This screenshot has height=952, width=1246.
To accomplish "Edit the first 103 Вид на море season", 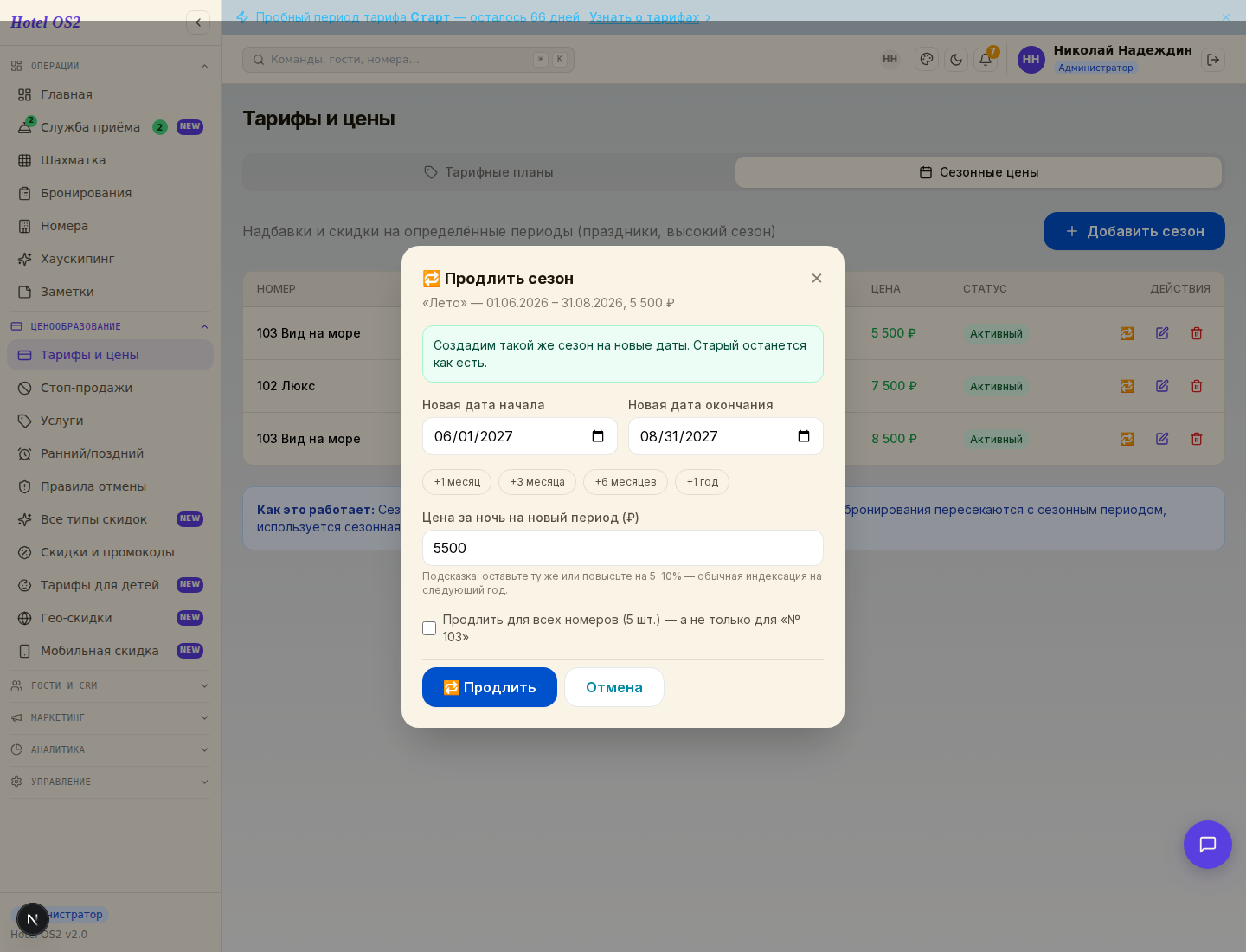I will [1162, 333].
